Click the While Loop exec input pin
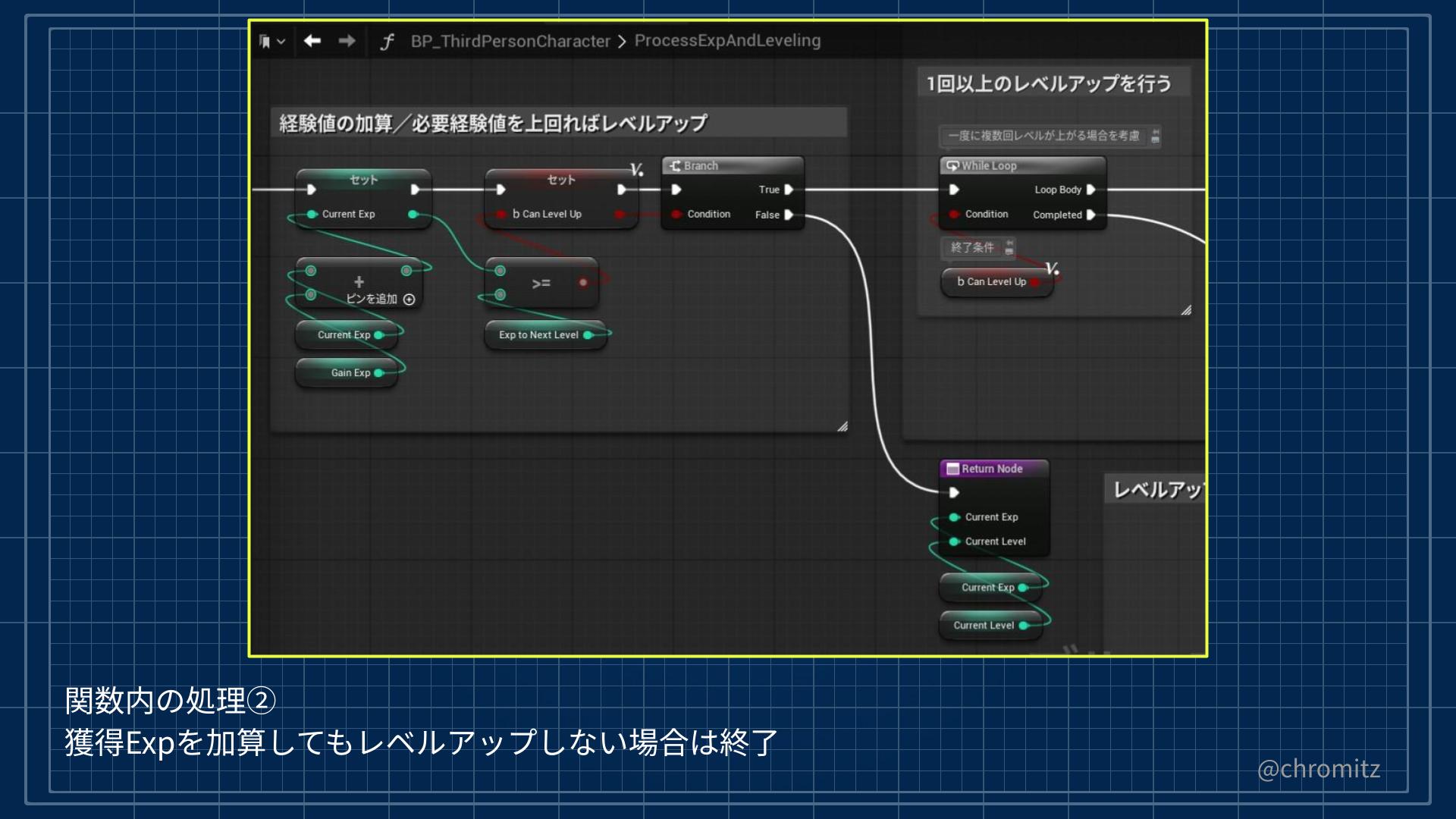The width and height of the screenshot is (1456, 819). pyautogui.click(x=954, y=190)
